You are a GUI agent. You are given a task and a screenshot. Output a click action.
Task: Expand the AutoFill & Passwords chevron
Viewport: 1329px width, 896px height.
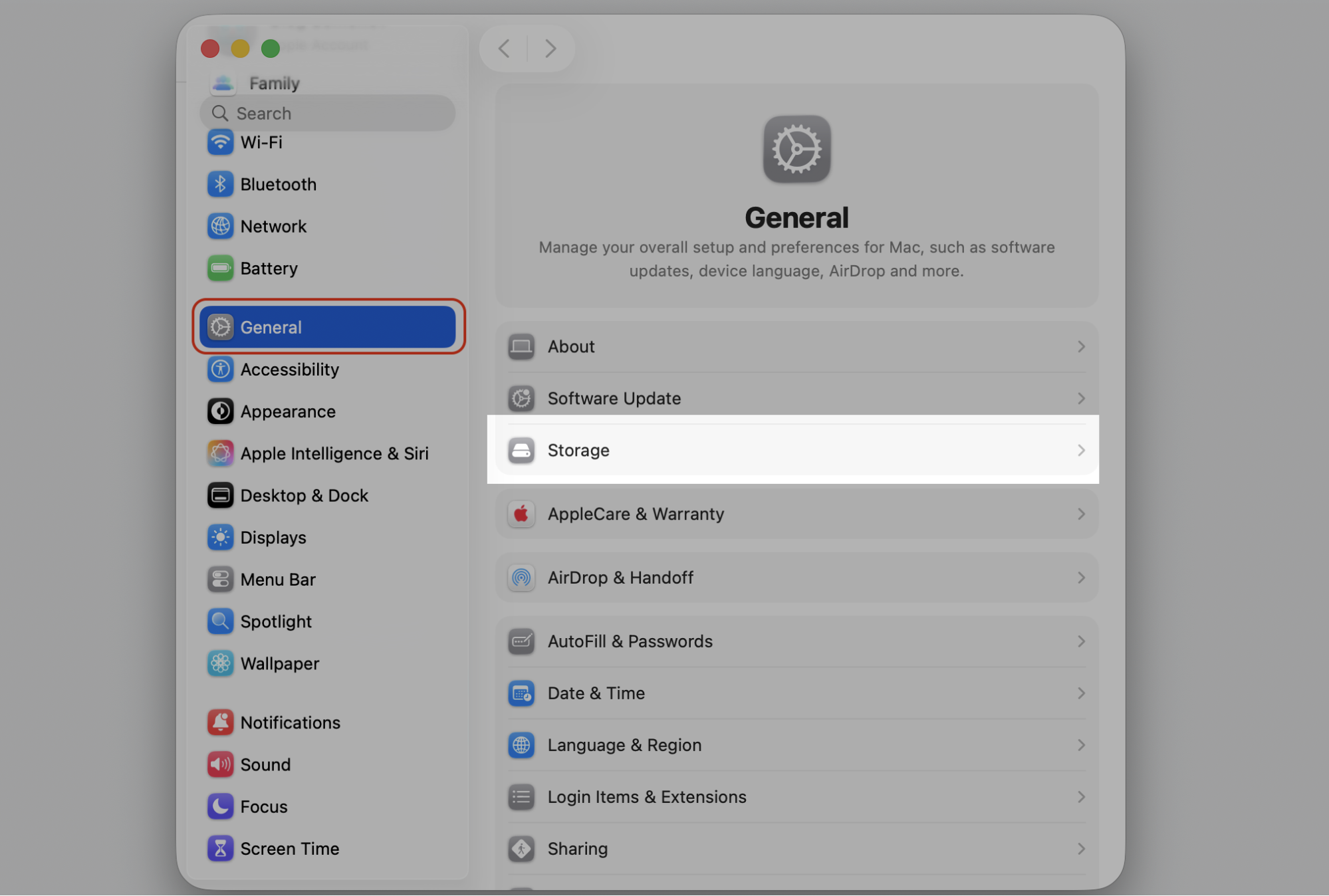1081,641
